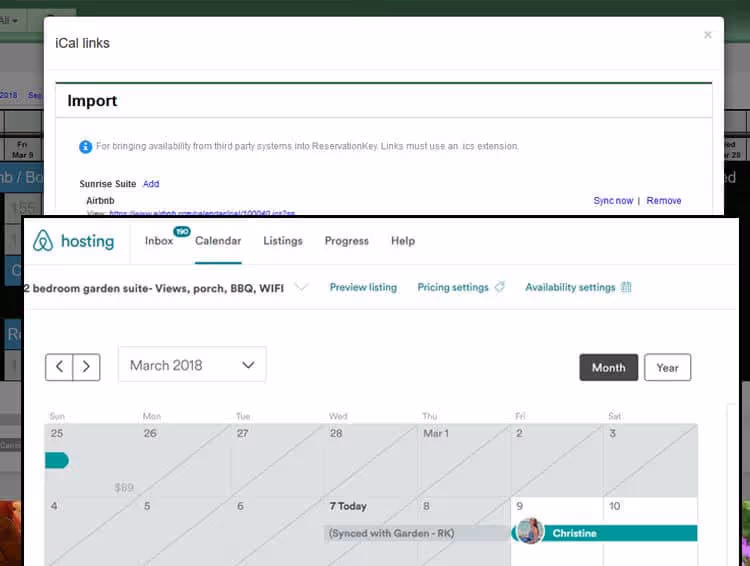
Task: Open the Progress tab
Action: pos(346,241)
